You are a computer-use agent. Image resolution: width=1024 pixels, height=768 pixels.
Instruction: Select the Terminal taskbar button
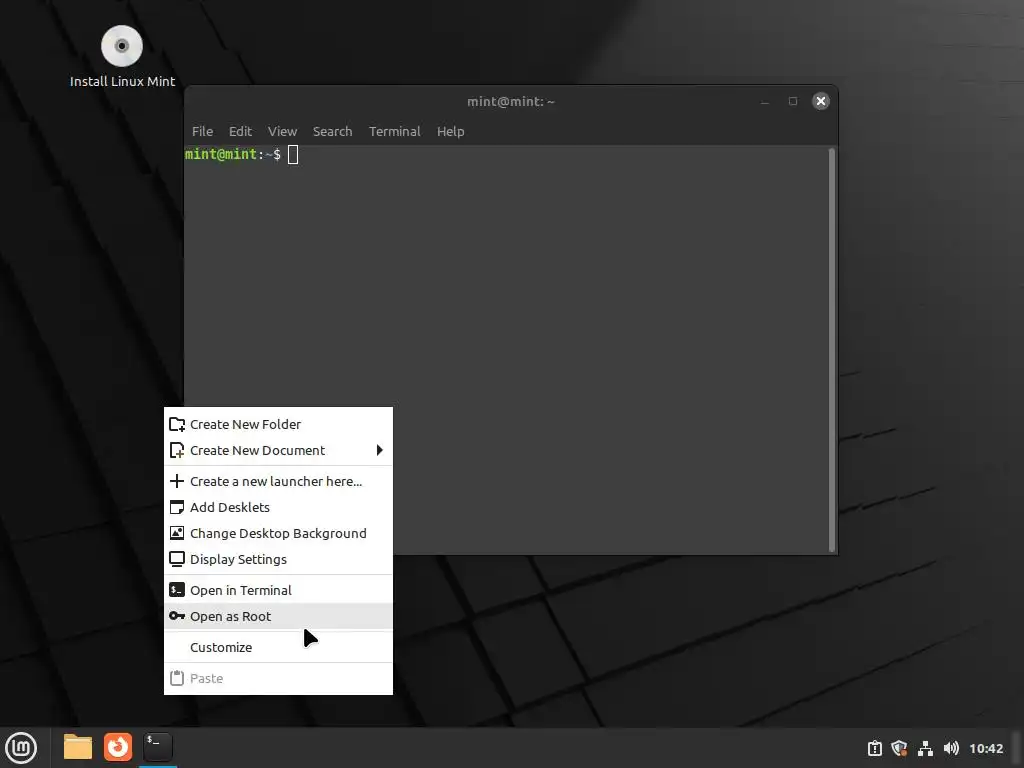click(x=158, y=747)
